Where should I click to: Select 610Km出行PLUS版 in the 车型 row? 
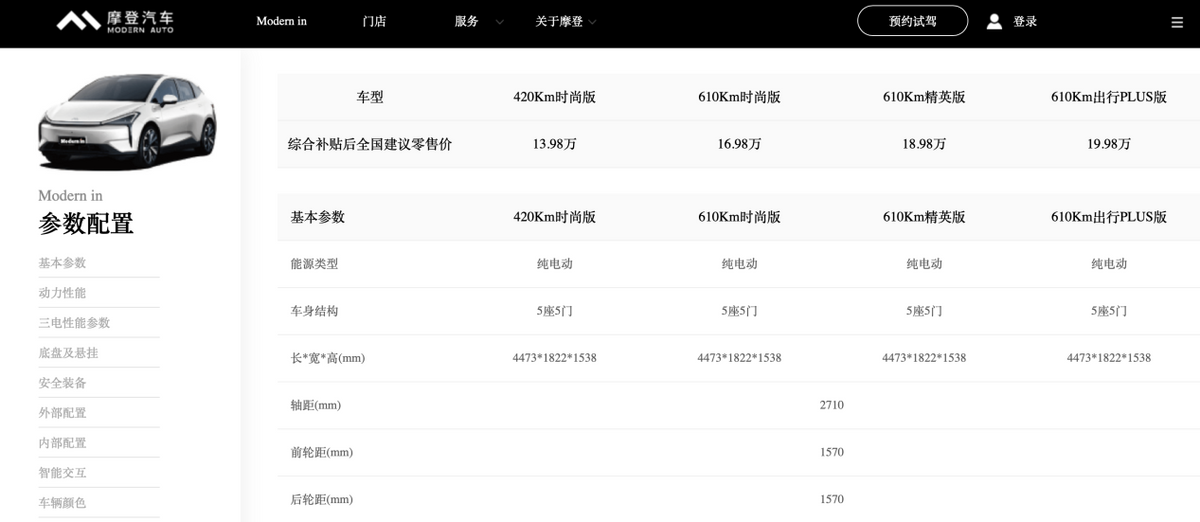click(x=1109, y=97)
